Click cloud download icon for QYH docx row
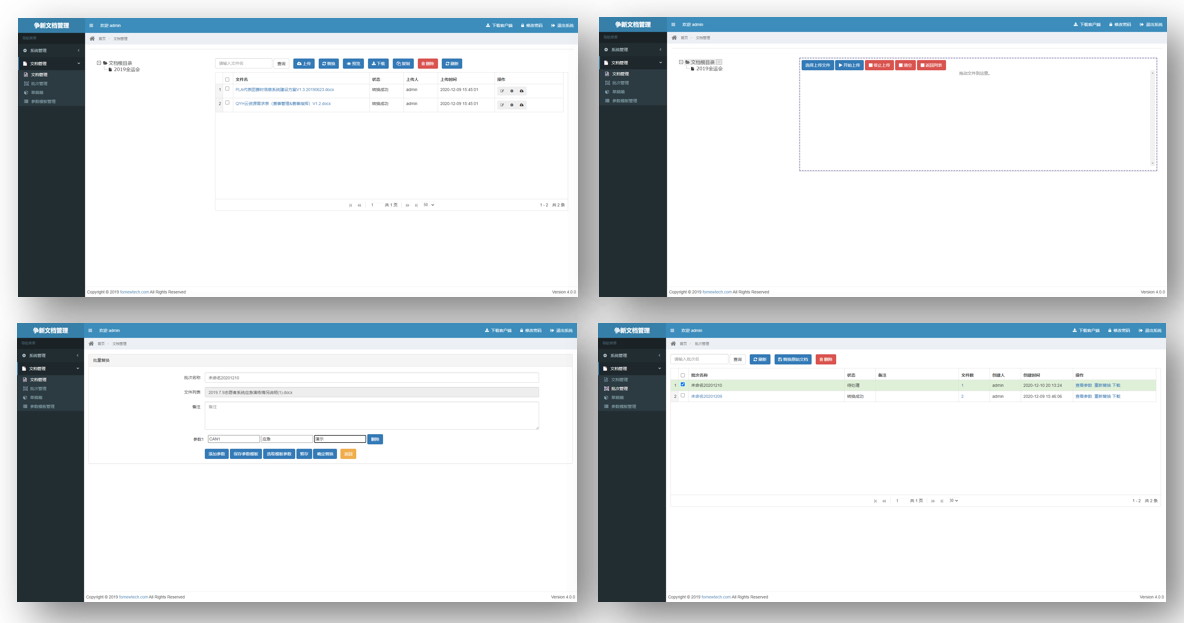The height and width of the screenshot is (623, 1184). pos(521,103)
